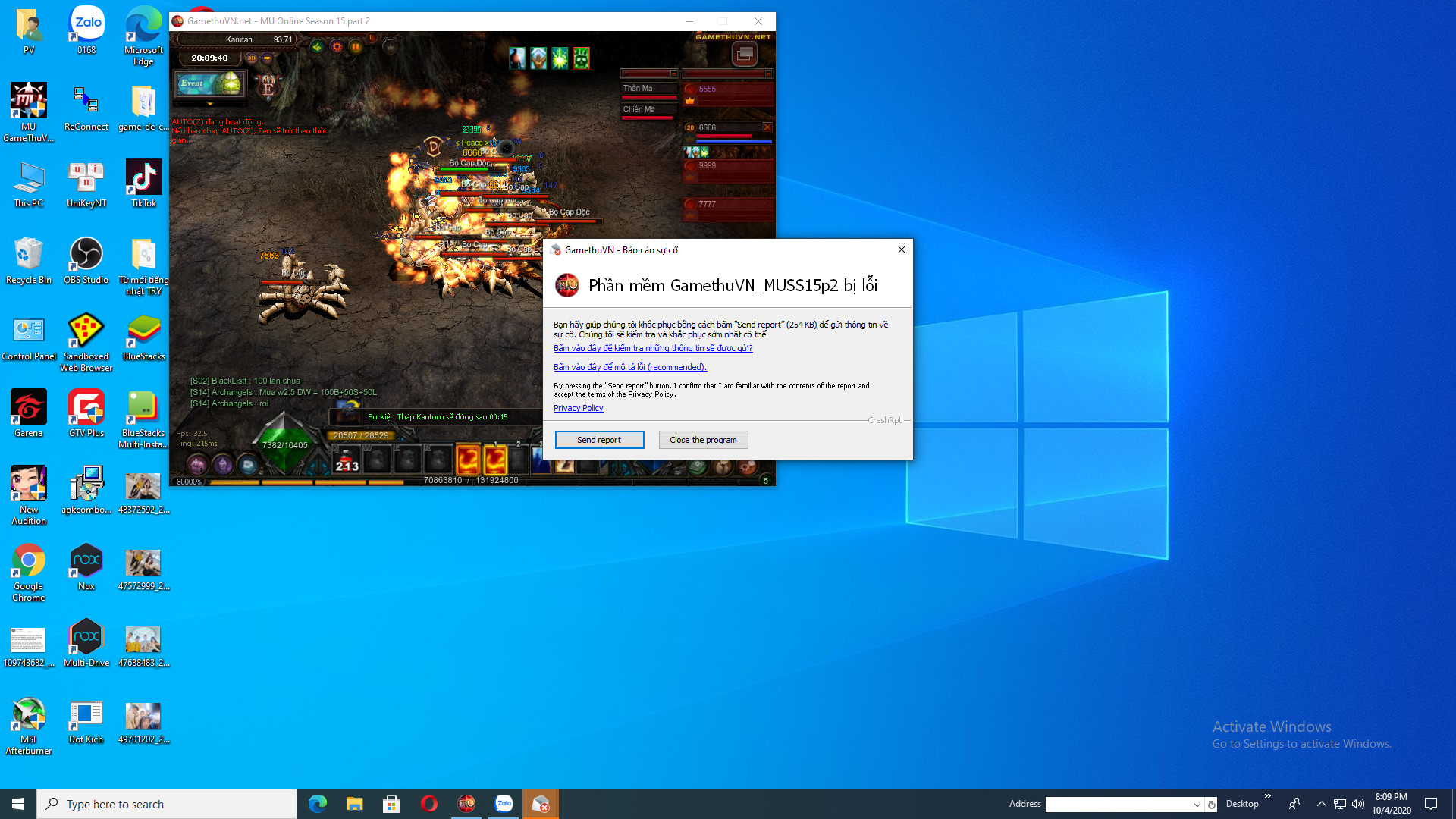Click the red E shield emblem

pos(267,87)
